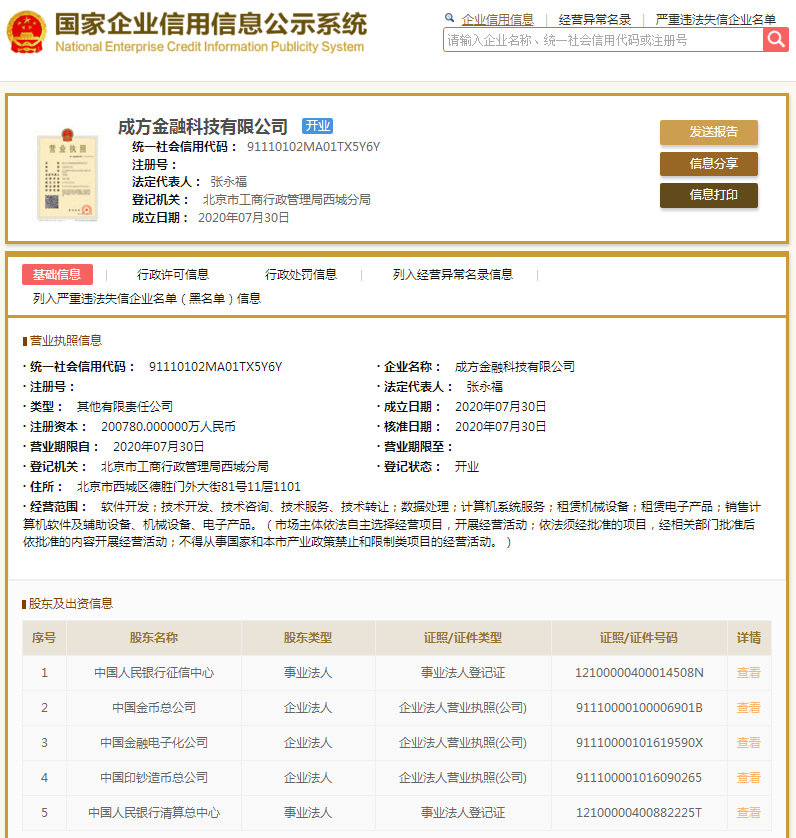Click 查看 for 中国人民银行清算总中心
The image size is (796, 838).
click(x=748, y=812)
